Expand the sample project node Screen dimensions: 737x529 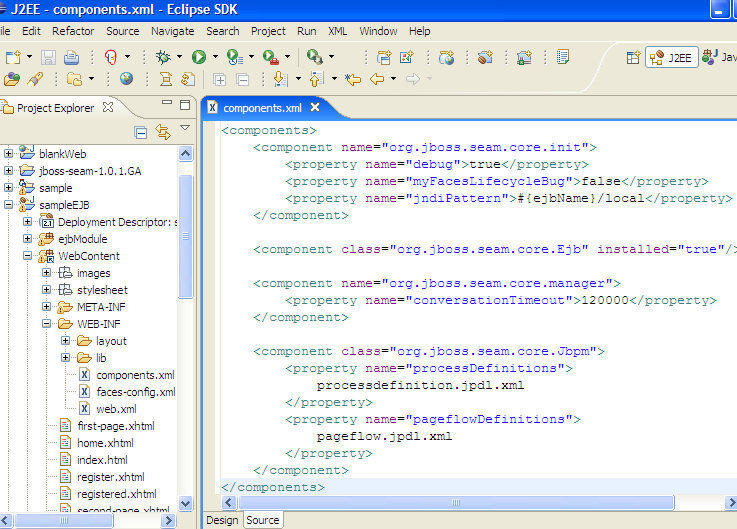pos(8,187)
